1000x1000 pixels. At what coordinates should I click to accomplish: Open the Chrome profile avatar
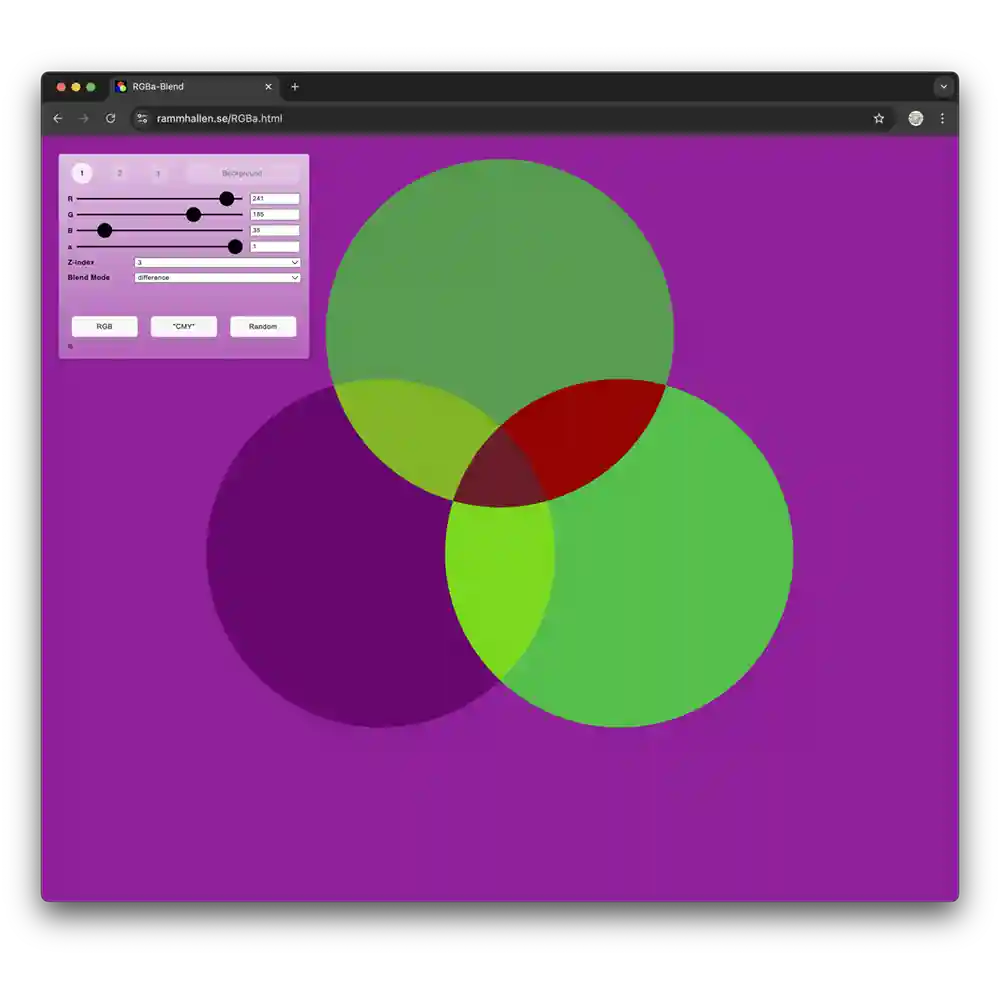tap(916, 119)
